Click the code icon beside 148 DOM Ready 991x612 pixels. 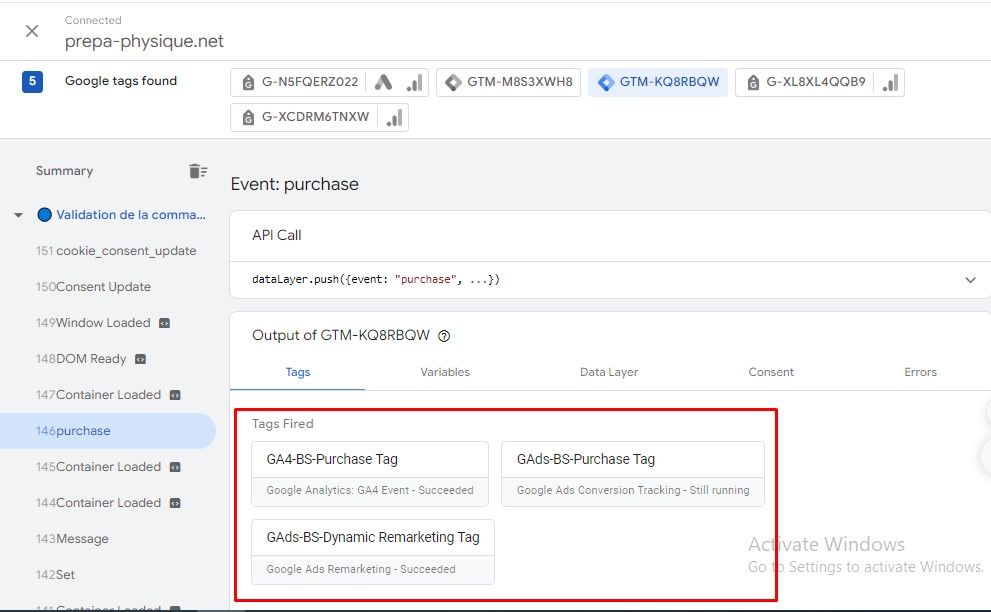[x=140, y=359]
